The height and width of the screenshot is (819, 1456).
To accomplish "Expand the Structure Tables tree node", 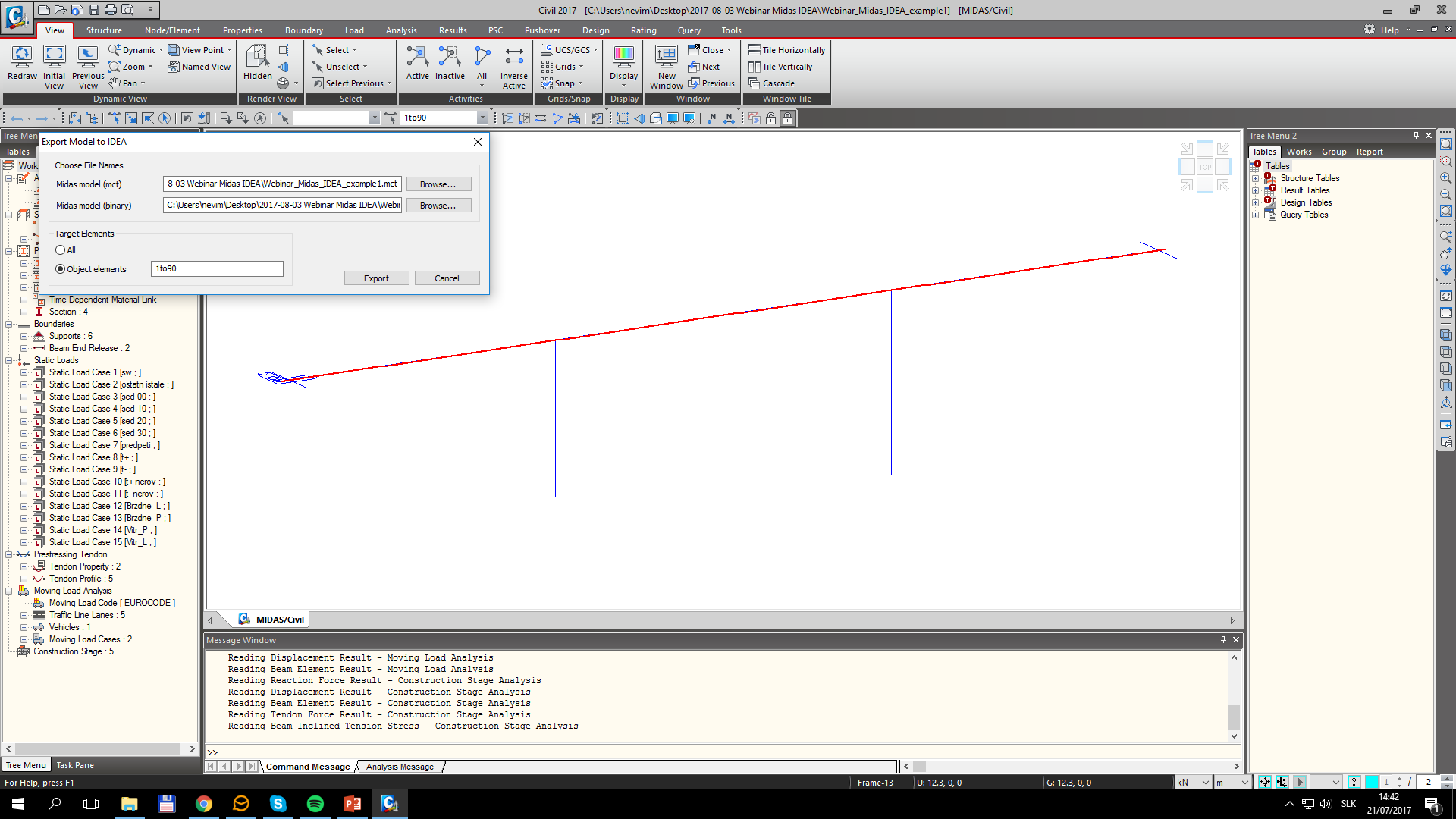I will coord(1255,179).
